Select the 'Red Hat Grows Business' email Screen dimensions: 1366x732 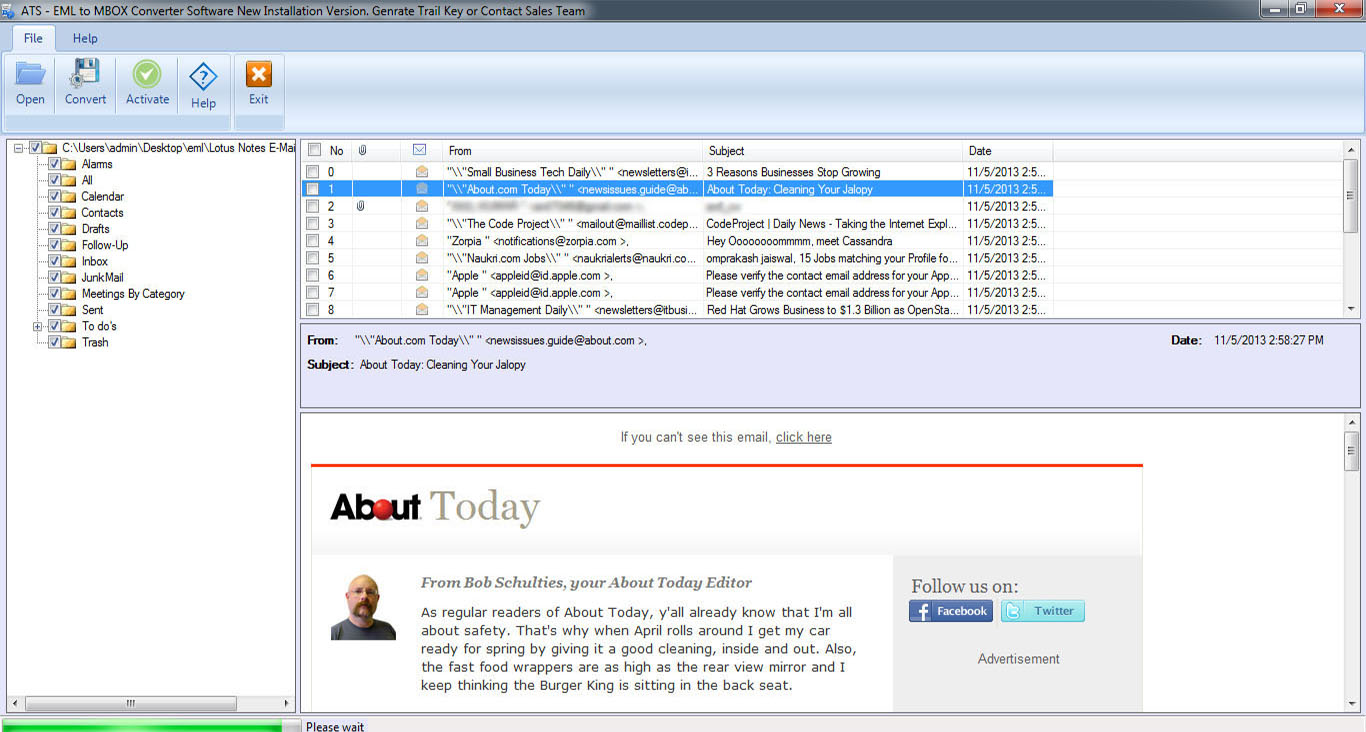(x=677, y=309)
